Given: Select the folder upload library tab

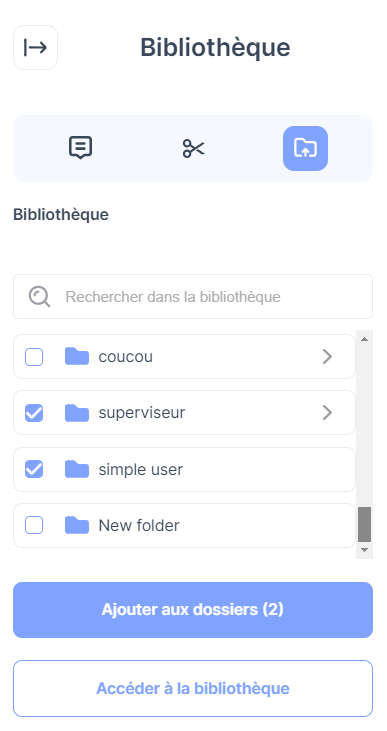Looking at the screenshot, I should coord(305,148).
